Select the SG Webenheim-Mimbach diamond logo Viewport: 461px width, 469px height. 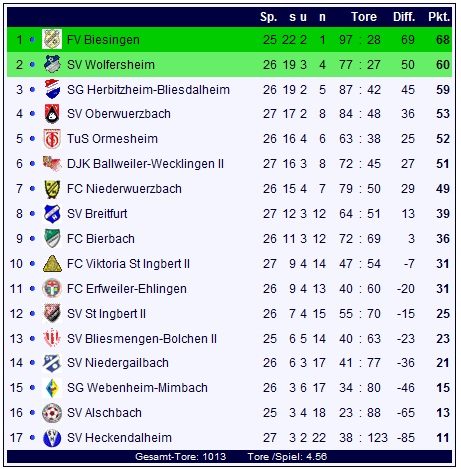pos(52,388)
